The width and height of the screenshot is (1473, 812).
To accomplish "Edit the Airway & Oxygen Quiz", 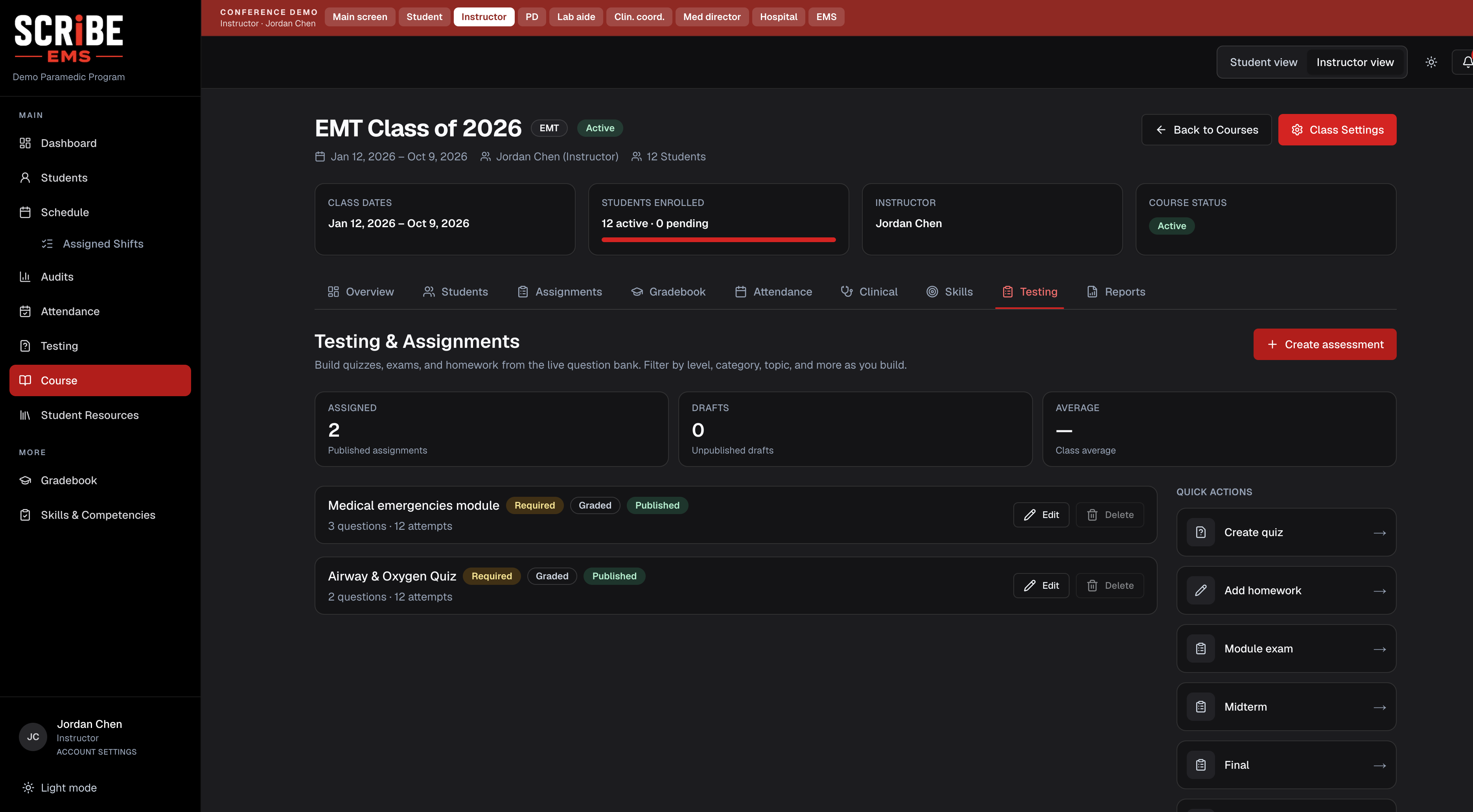I will pos(1041,586).
